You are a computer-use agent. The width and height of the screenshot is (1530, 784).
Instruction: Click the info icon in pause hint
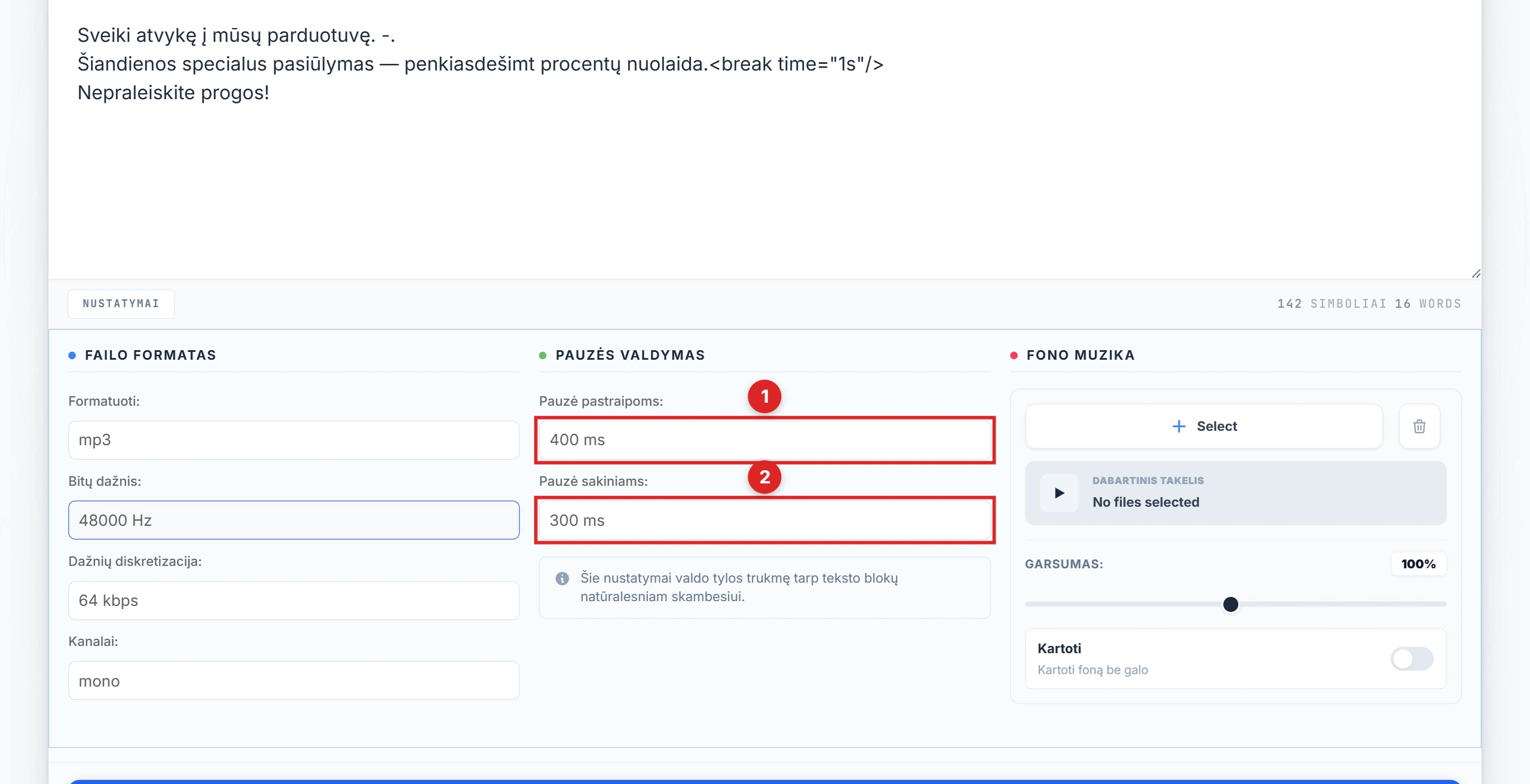pyautogui.click(x=562, y=578)
